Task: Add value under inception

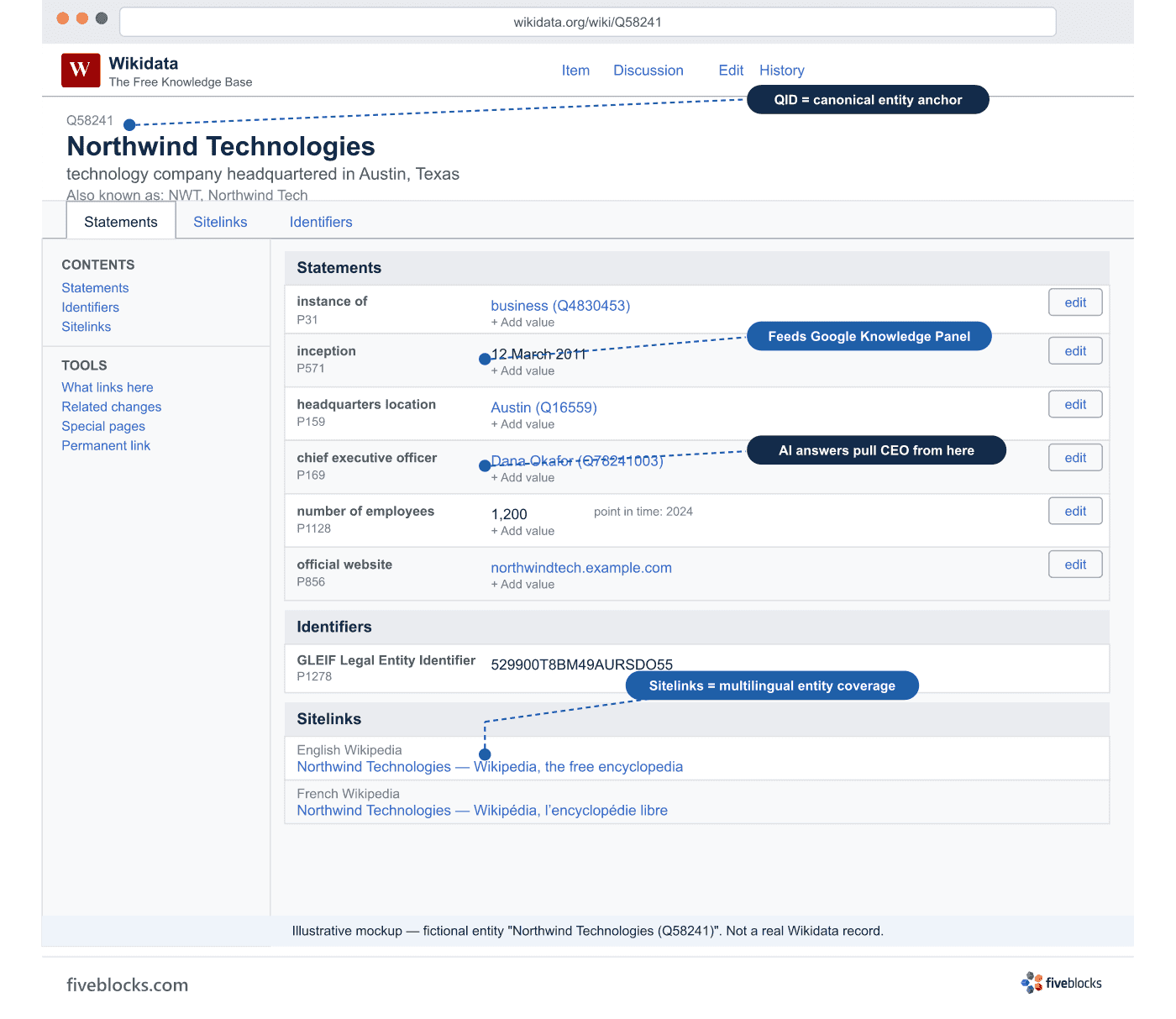Action: tap(522, 371)
